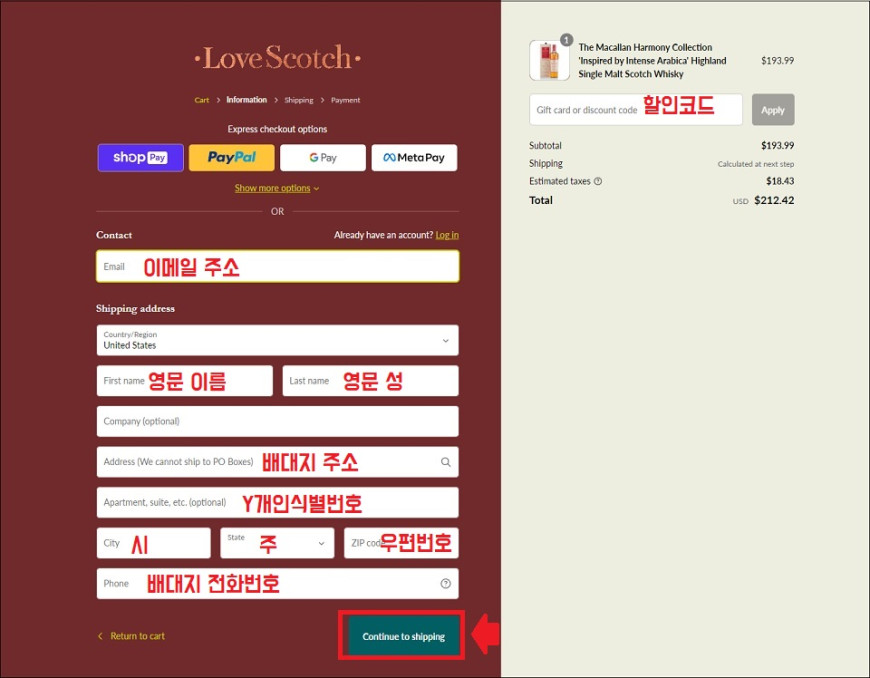Viewport: 870px width, 678px height.
Task: Click the City field
Action: pos(154,543)
